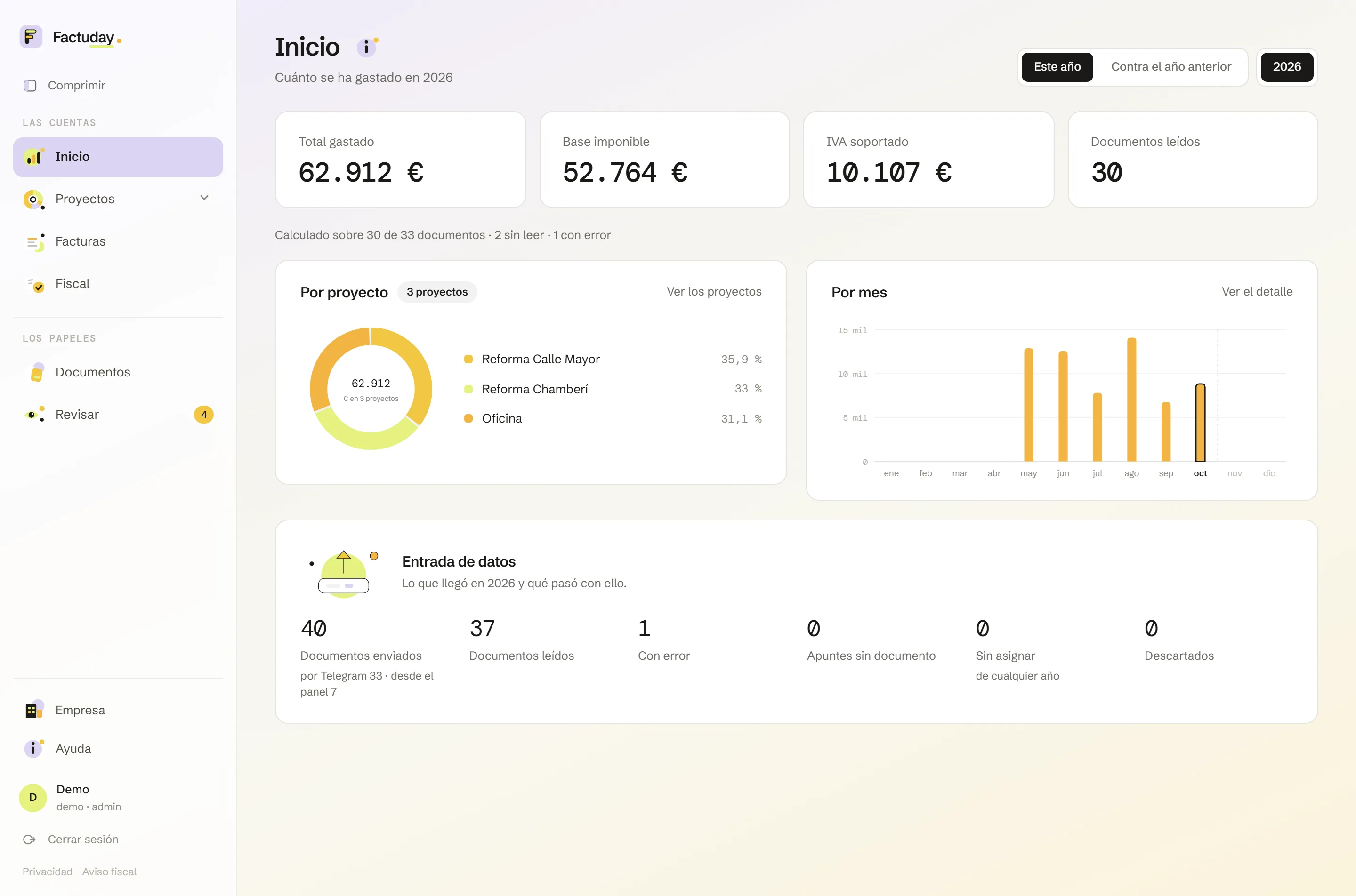Click the Cerrar sesión logout icon

click(29, 840)
